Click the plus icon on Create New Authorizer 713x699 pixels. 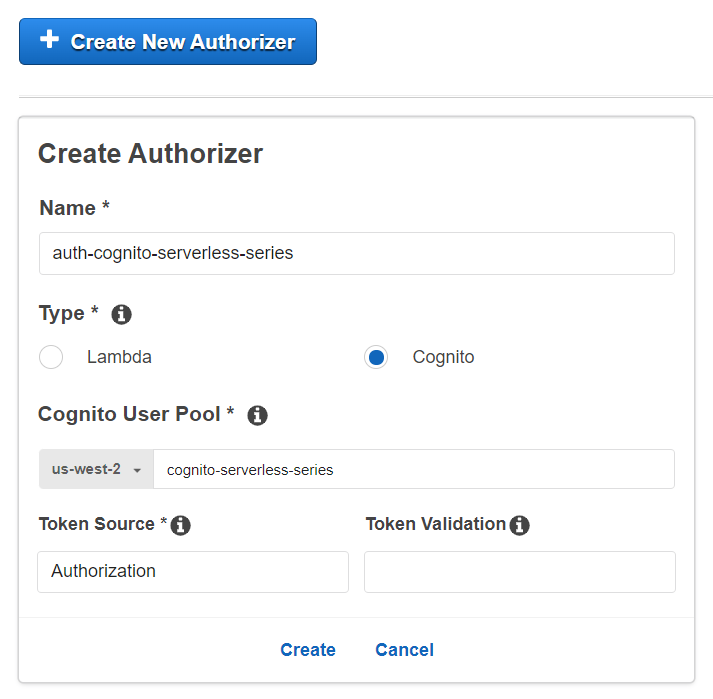click(48, 40)
